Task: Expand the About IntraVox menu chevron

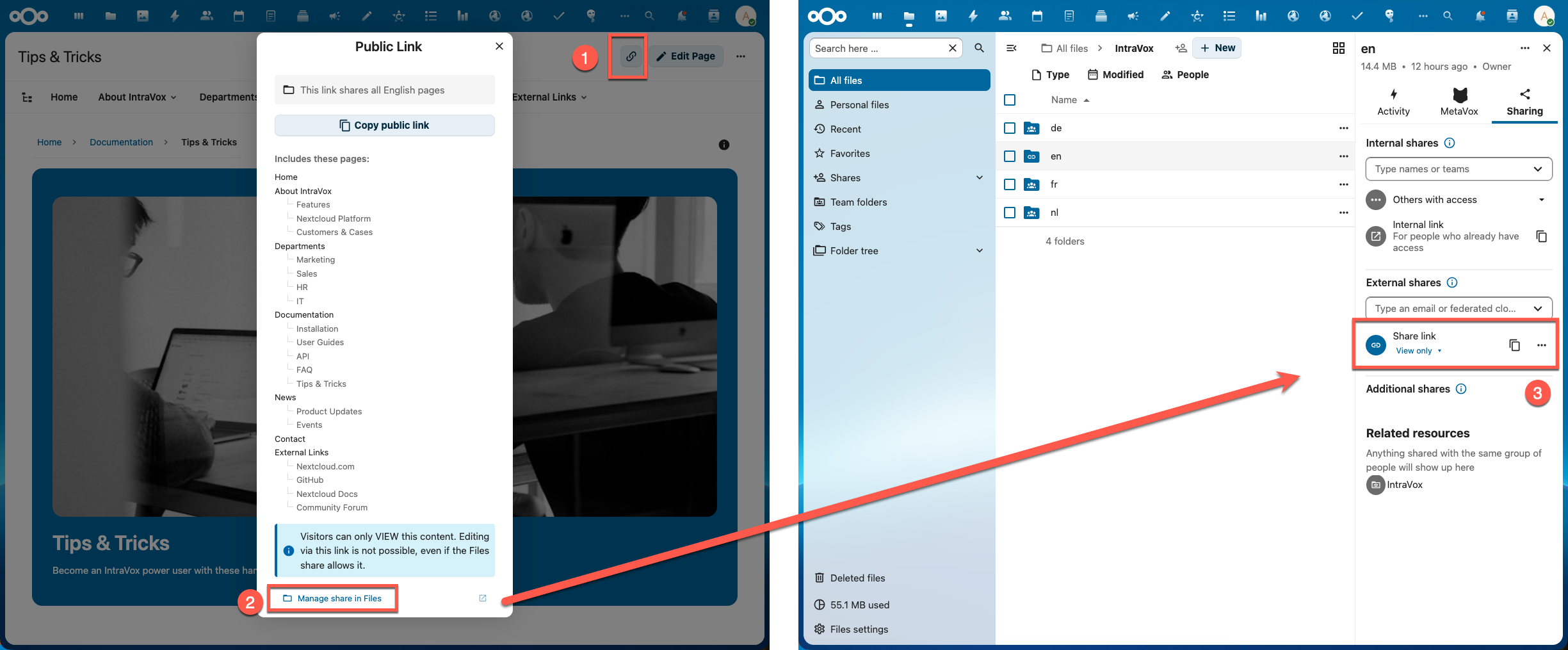Action: coord(174,97)
